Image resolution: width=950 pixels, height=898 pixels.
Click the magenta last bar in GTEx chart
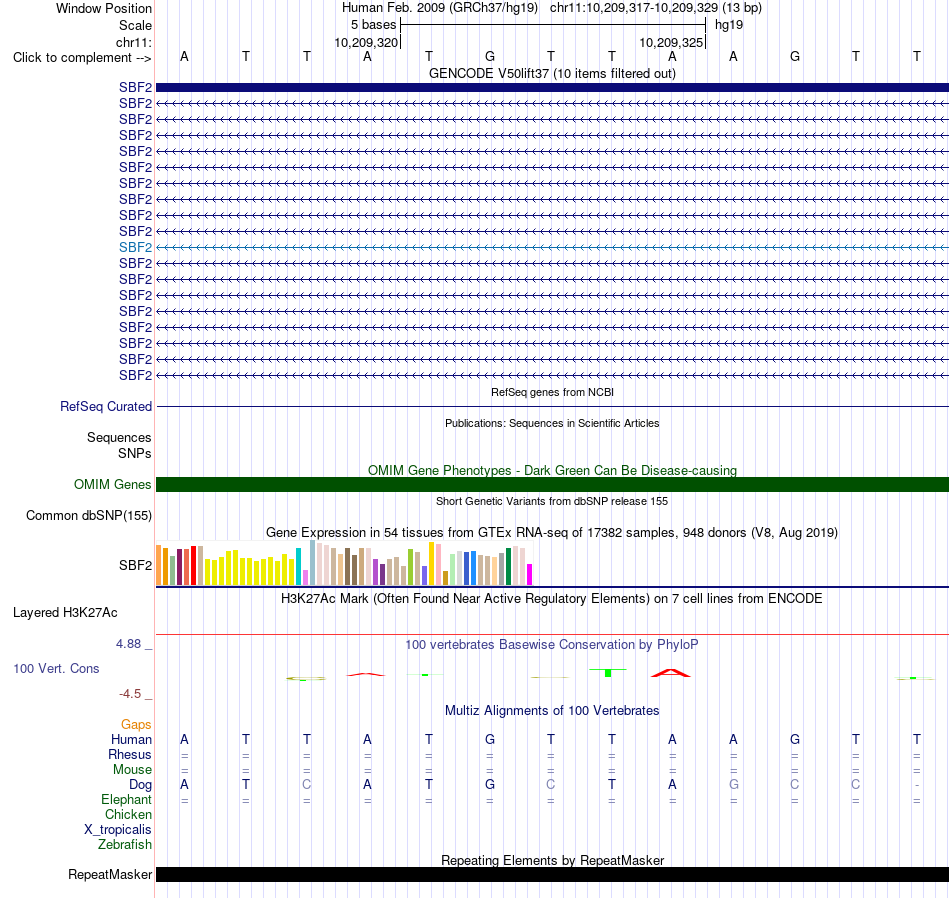click(x=530, y=574)
